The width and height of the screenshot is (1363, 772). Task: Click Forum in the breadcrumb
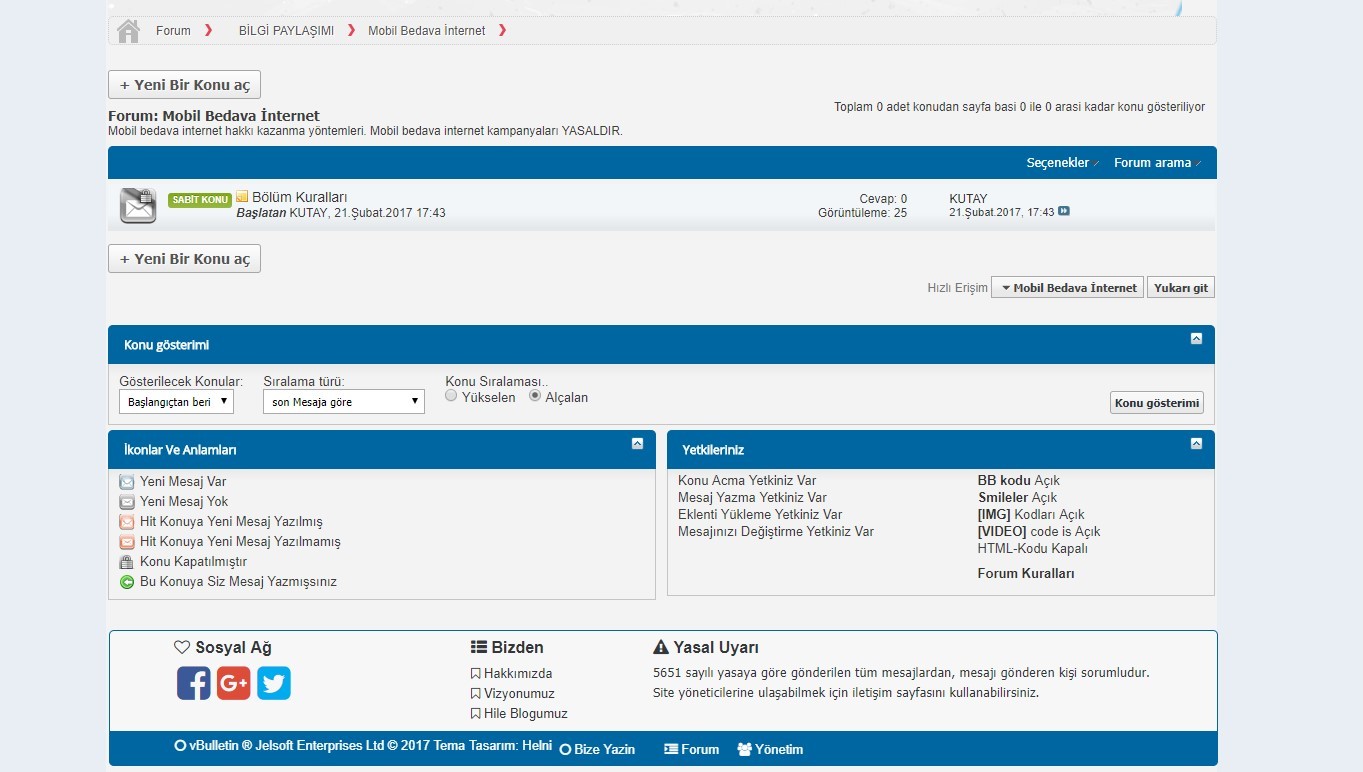pyautogui.click(x=173, y=31)
